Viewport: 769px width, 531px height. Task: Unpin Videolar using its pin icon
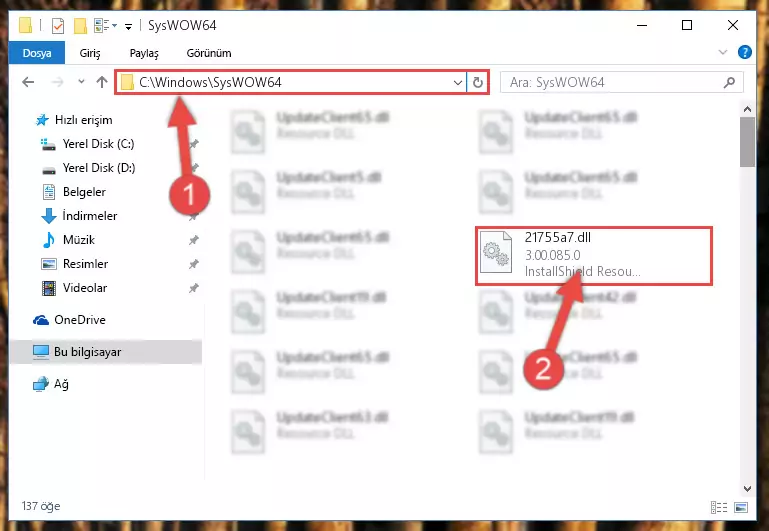[x=194, y=288]
